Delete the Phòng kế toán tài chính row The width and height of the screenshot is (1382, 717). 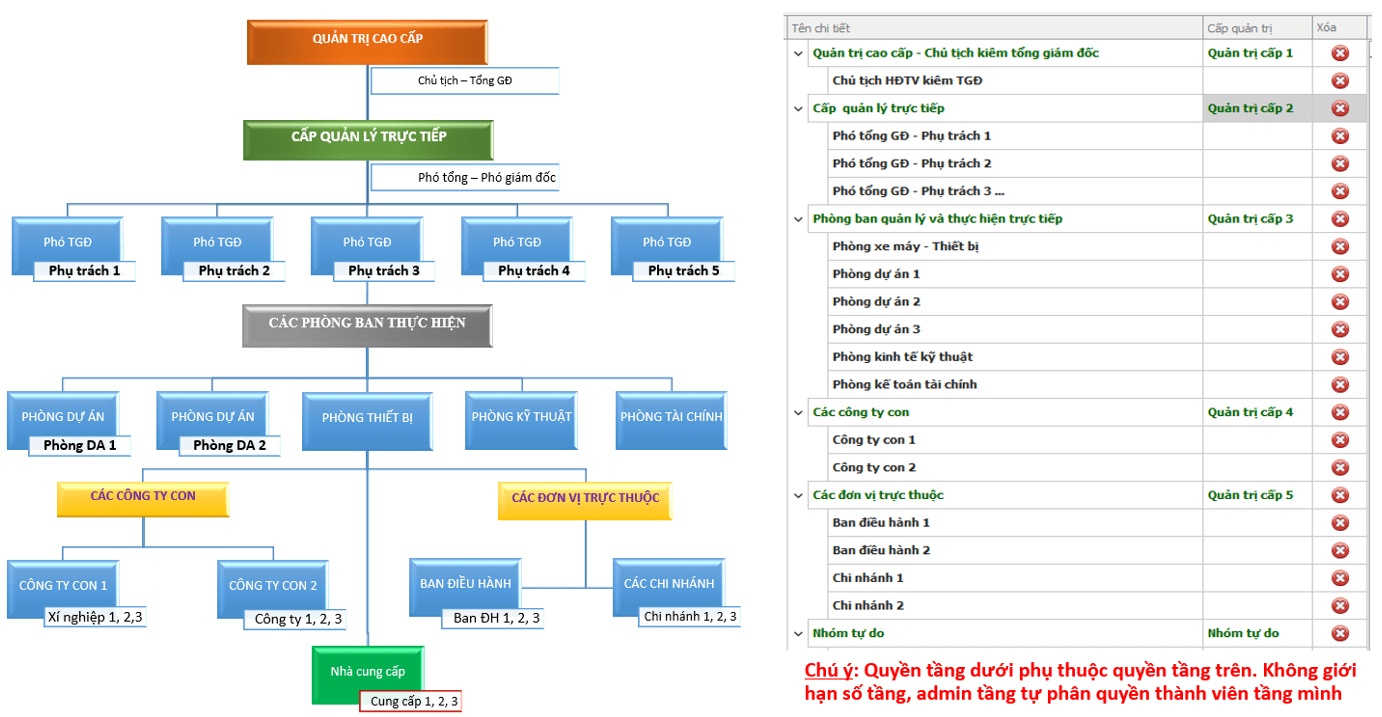pyautogui.click(x=1340, y=385)
